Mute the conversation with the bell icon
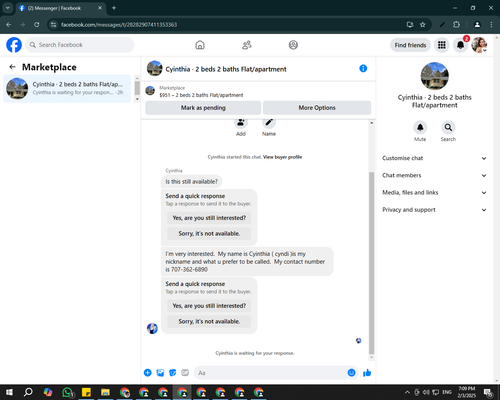Image resolution: width=500 pixels, height=400 pixels. (x=420, y=127)
